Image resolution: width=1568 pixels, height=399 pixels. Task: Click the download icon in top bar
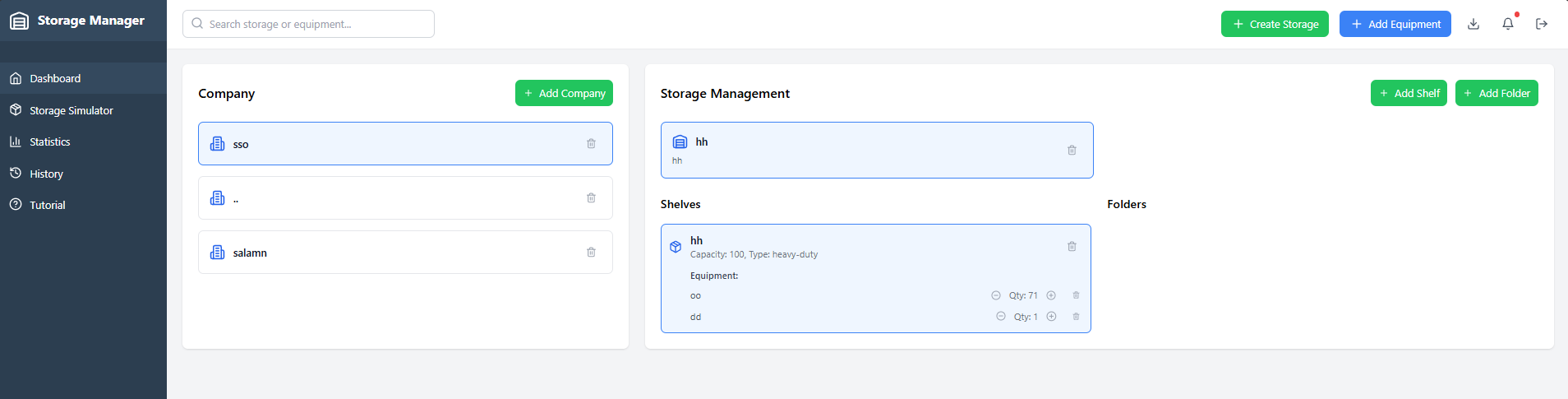pyautogui.click(x=1473, y=24)
